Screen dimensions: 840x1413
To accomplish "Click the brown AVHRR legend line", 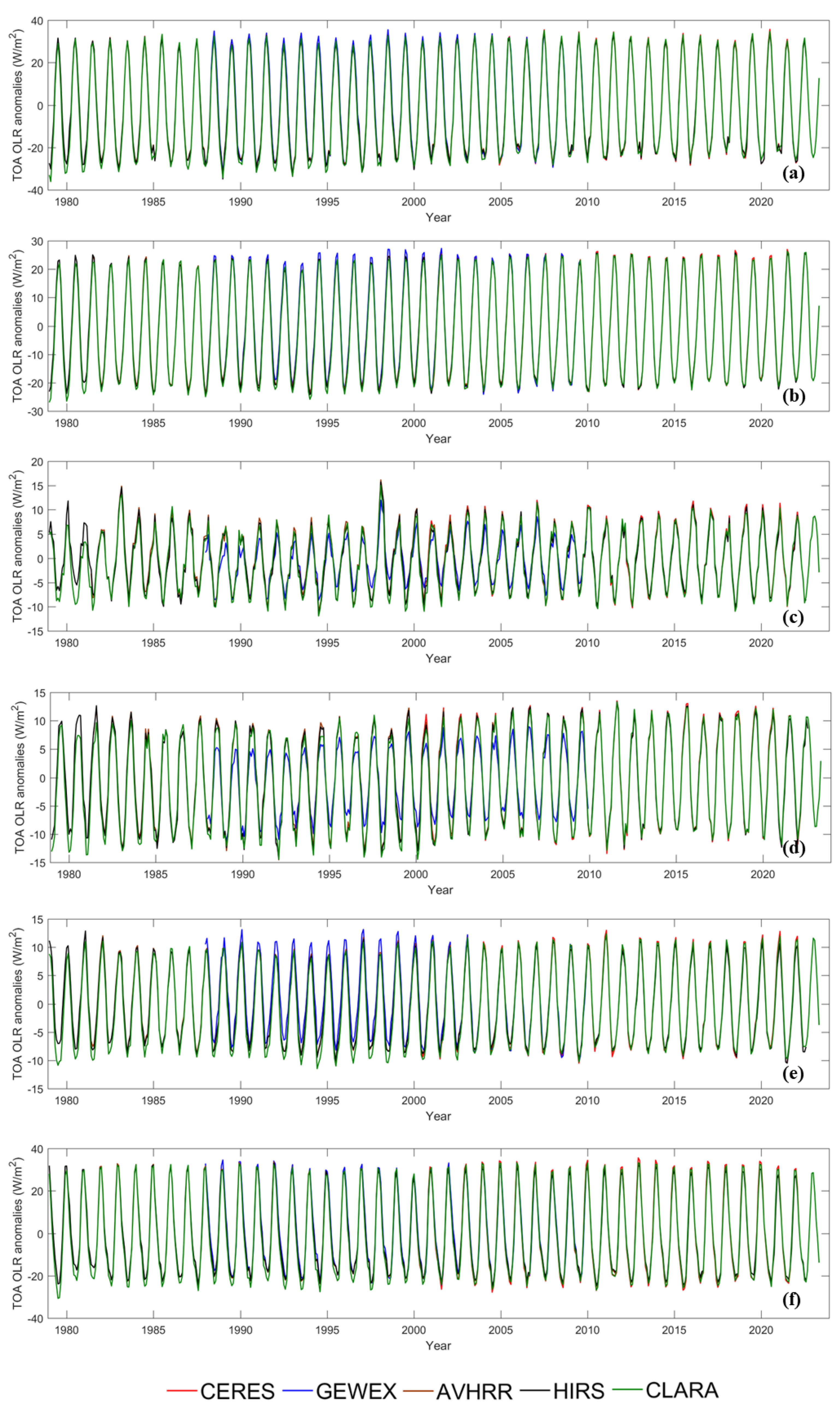I will (x=418, y=1391).
